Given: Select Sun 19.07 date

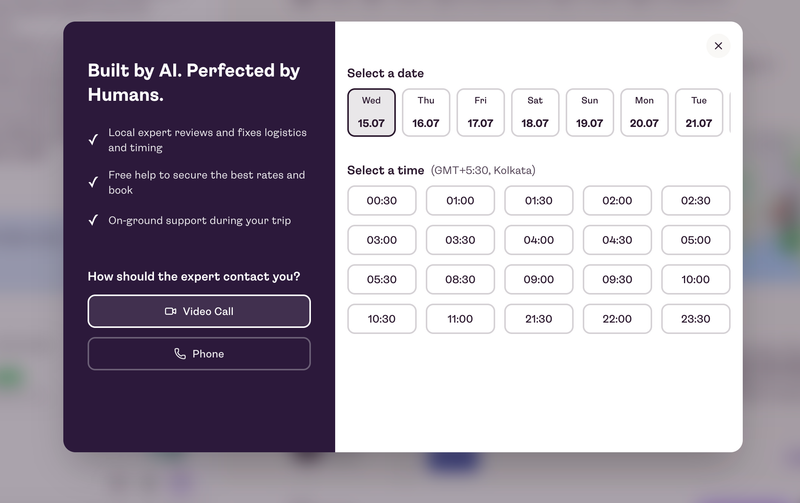Looking at the screenshot, I should (590, 113).
